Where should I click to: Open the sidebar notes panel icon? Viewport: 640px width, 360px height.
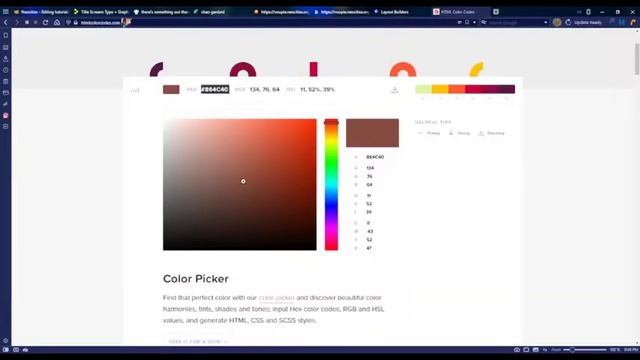6,82
